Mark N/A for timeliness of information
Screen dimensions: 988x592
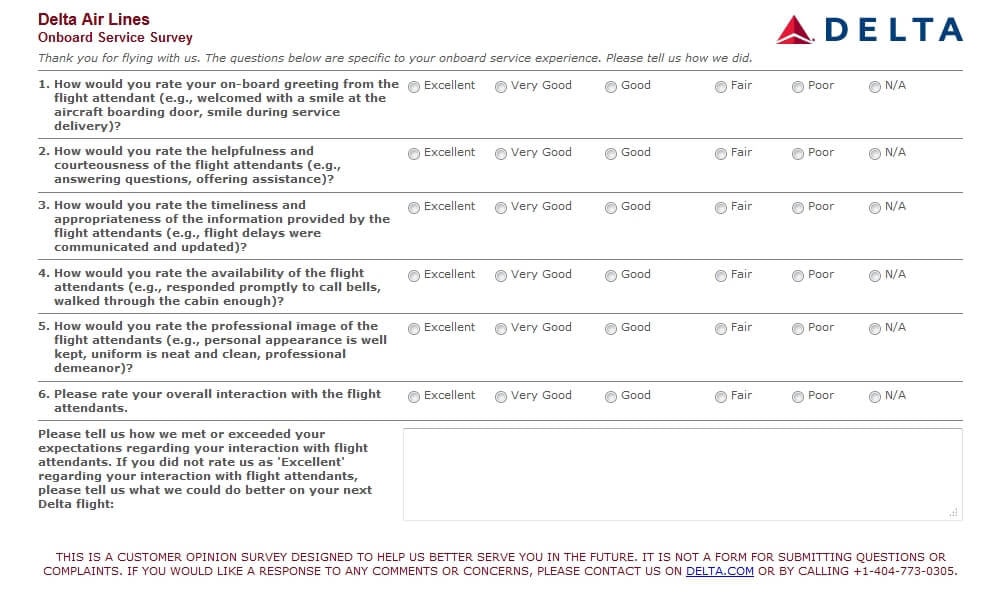[875, 208]
